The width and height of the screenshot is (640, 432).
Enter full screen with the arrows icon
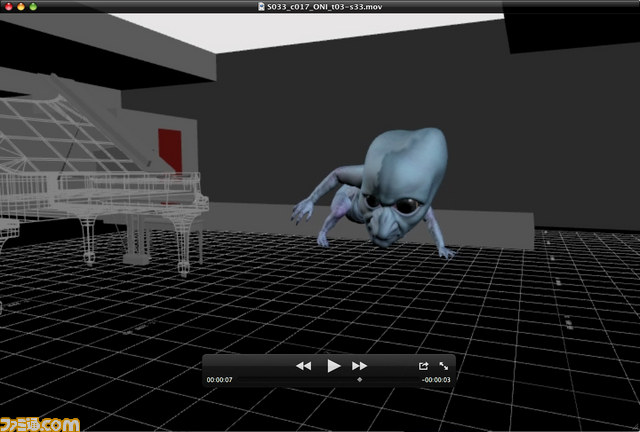[444, 366]
